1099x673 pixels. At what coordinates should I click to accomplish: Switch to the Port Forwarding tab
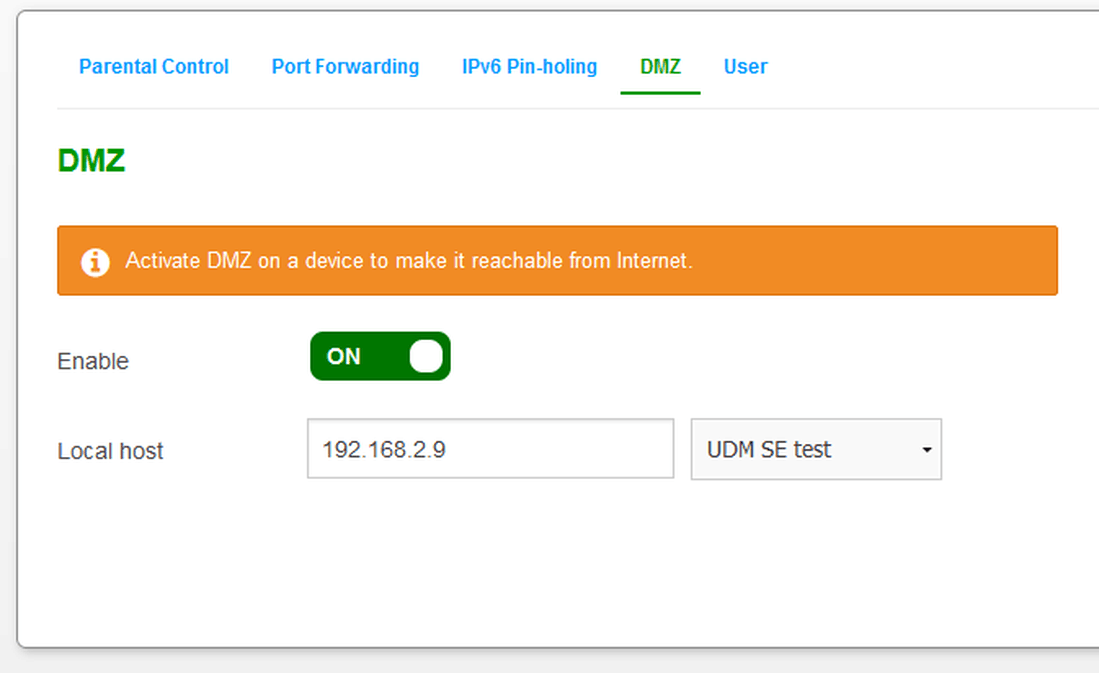pos(346,67)
